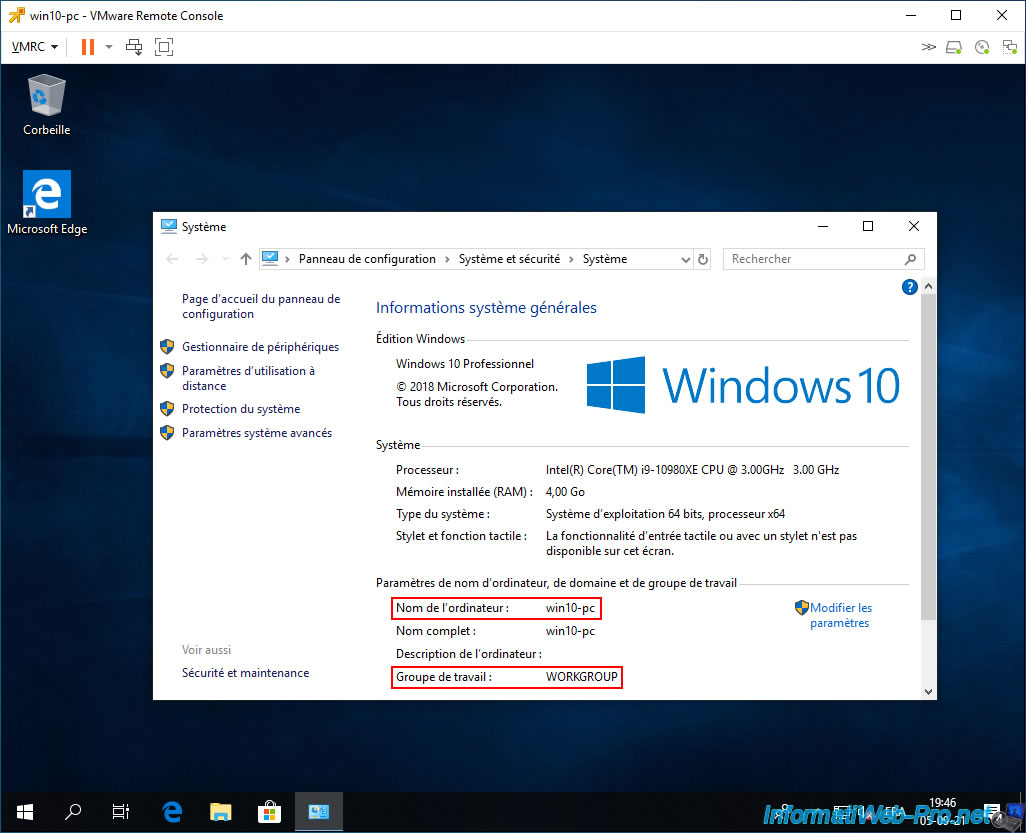Select Panneau de configuration breadcrumb
The image size is (1026, 833).
367,259
